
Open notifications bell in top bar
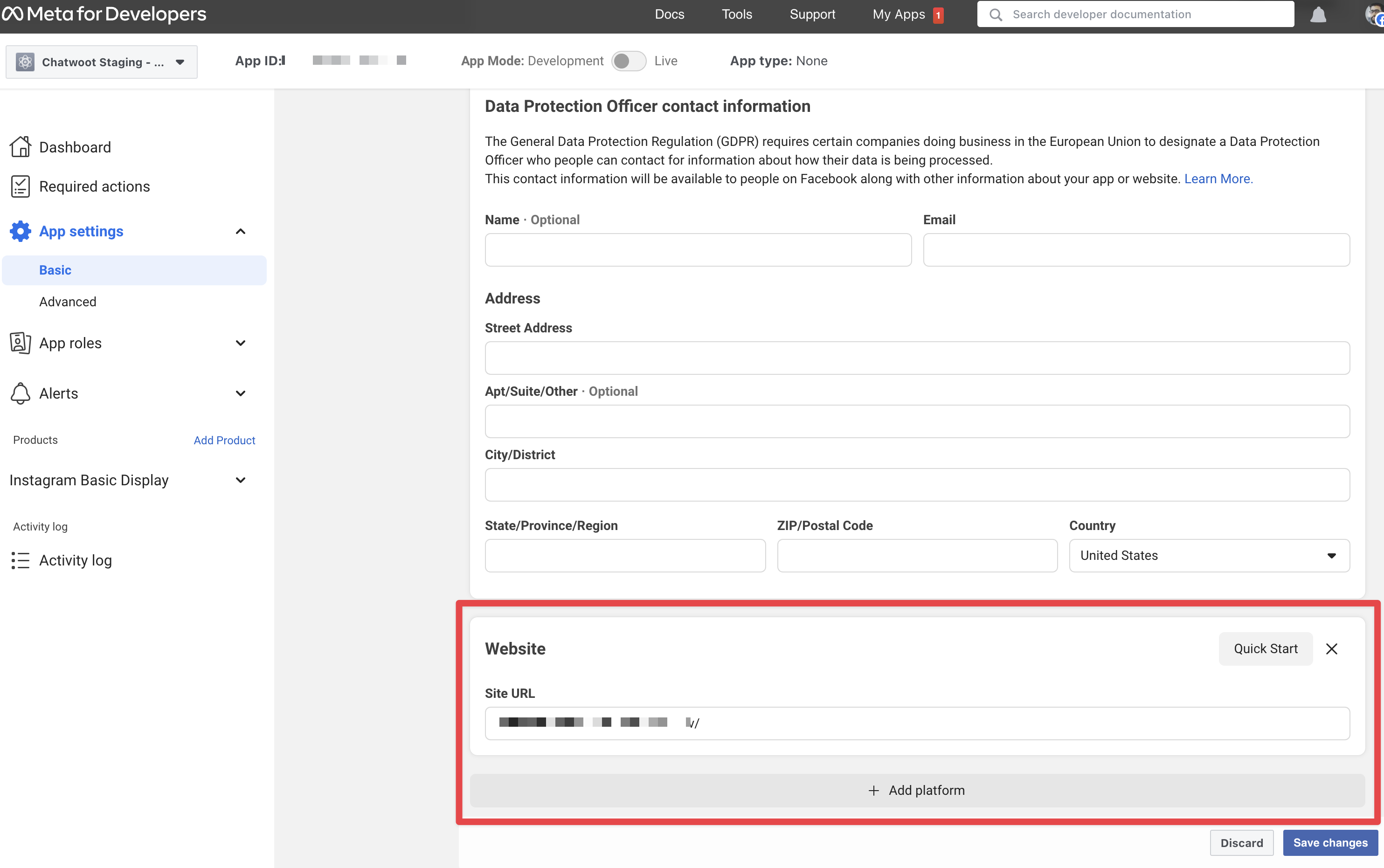click(x=1318, y=14)
